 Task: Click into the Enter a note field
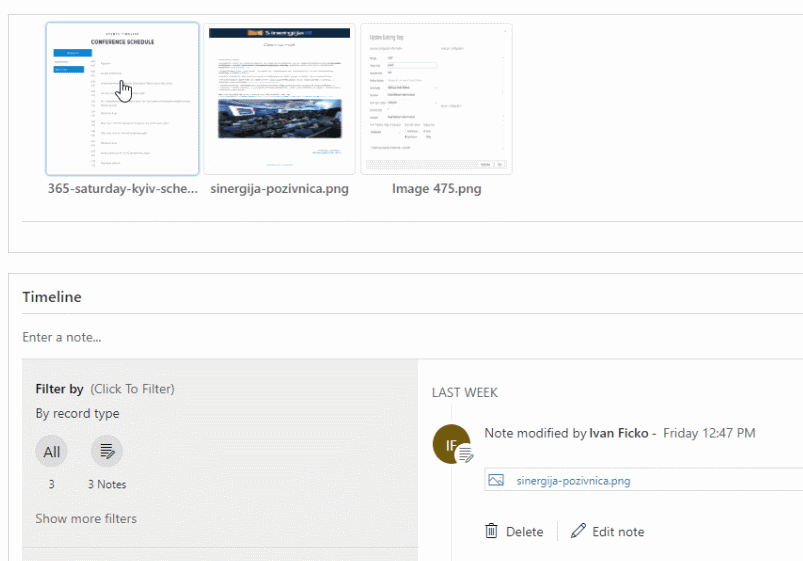[x=412, y=337]
